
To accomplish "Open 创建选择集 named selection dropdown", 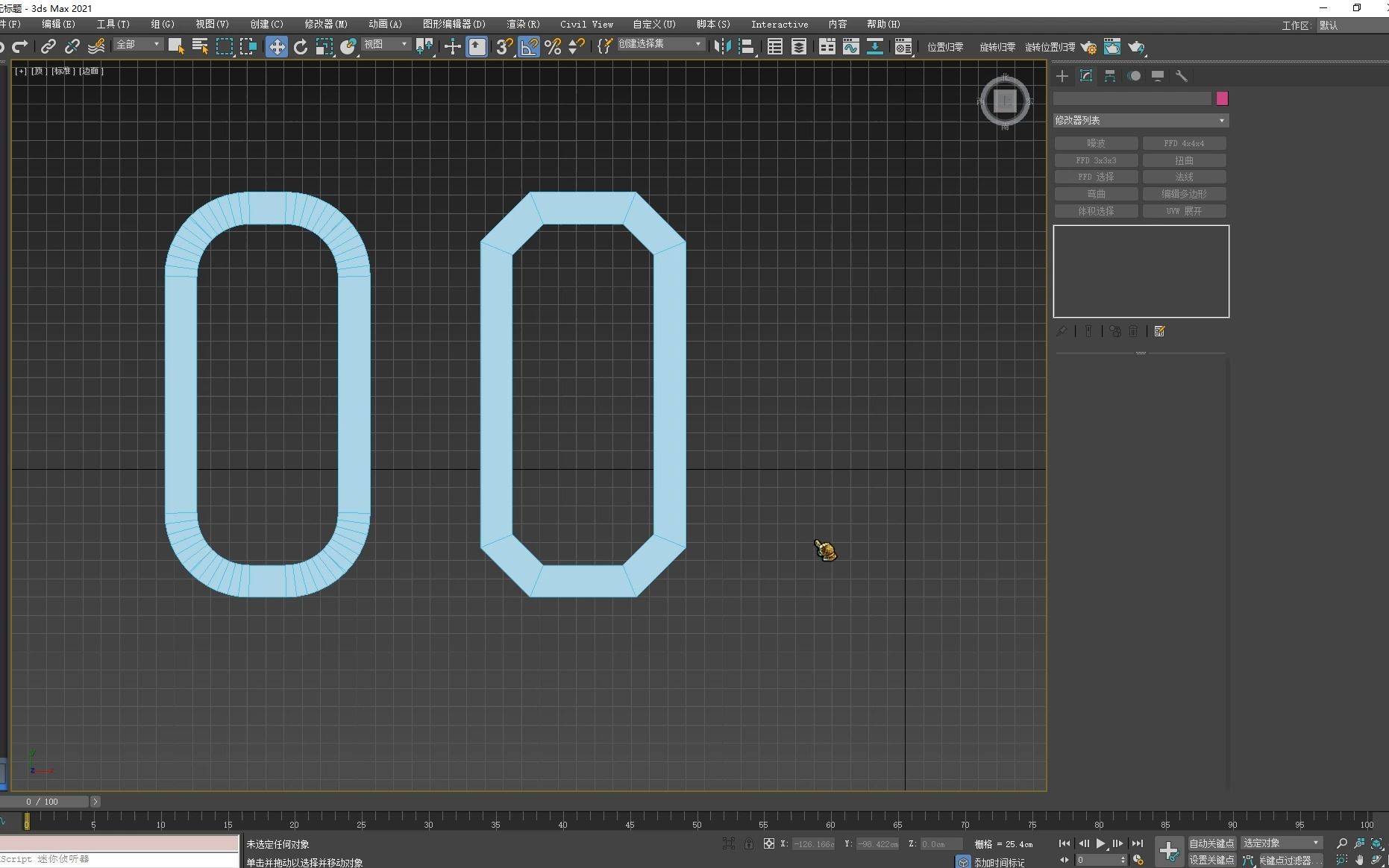I will click(660, 44).
